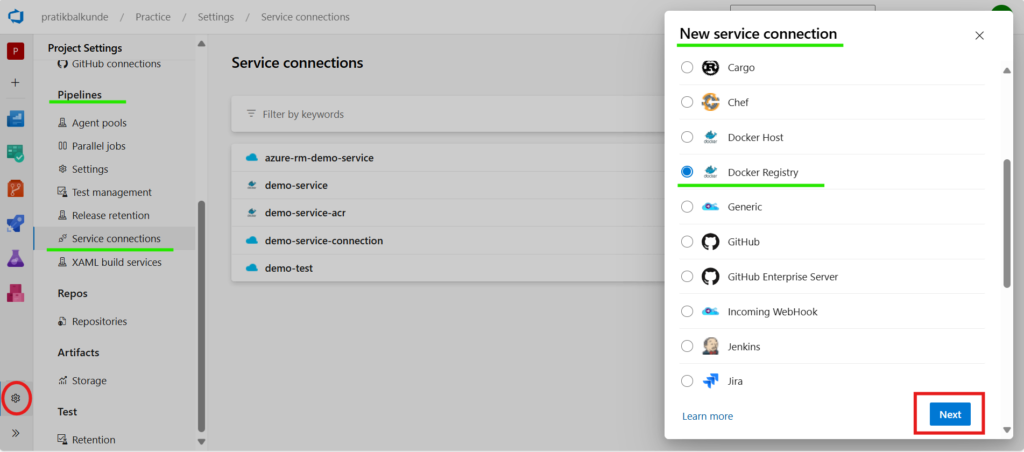Open the Practice project tile icon
Screen dimensions: 1024x452
(x=16, y=51)
